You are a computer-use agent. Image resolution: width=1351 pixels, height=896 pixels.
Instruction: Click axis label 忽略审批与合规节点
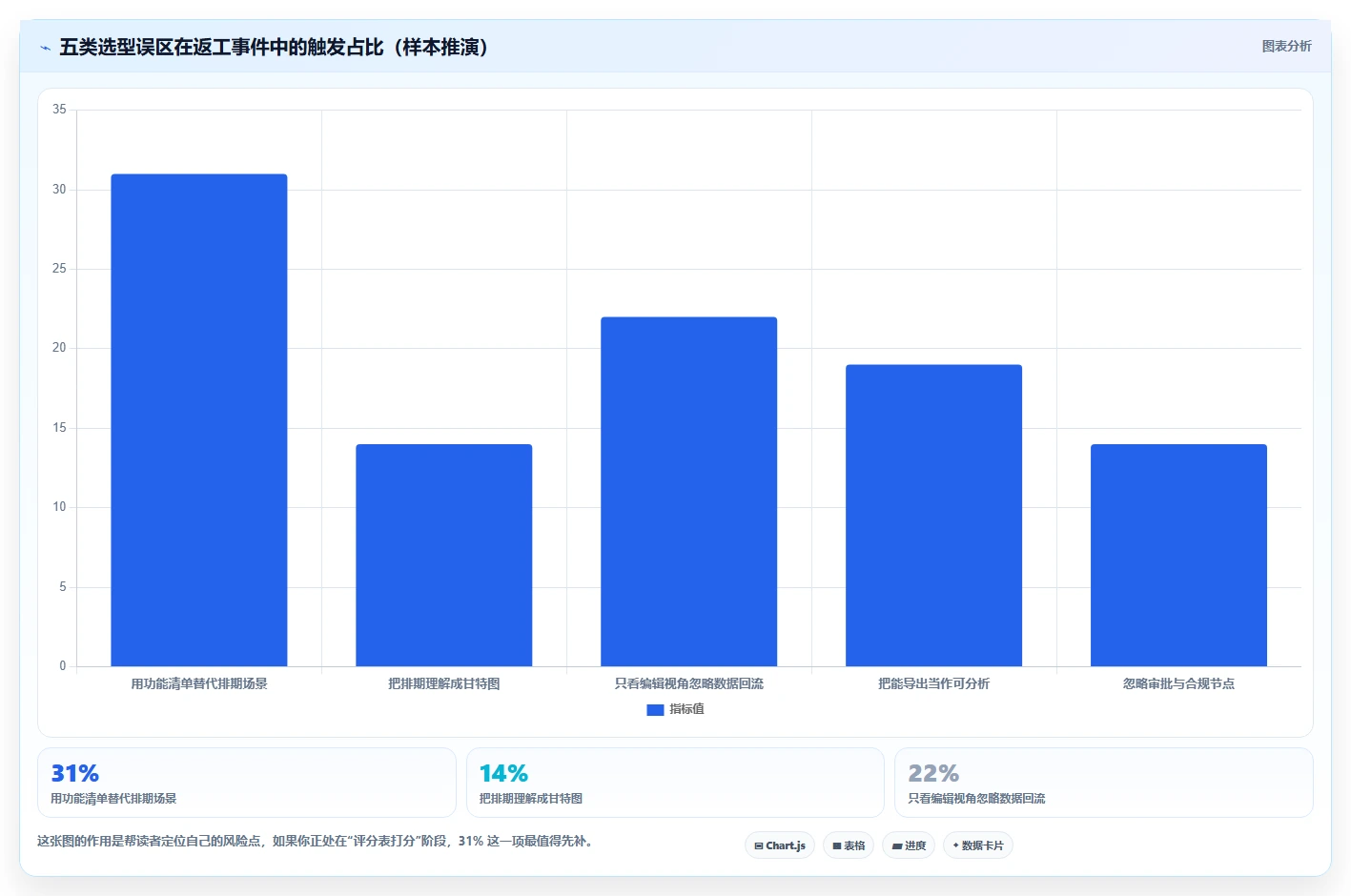(1179, 683)
